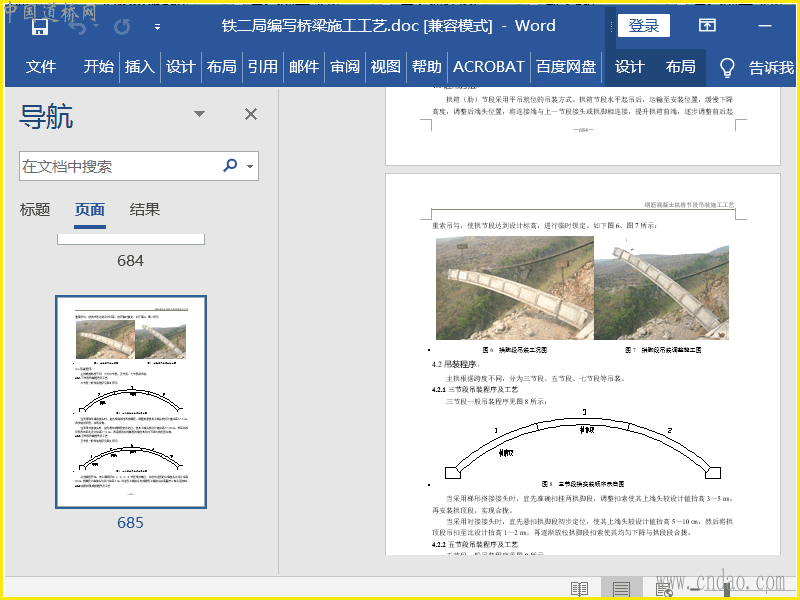Screen dimensions: 800x600
Task: Click heading 4.2.2 五节段吊装程序及工艺
Action: (x=474, y=544)
